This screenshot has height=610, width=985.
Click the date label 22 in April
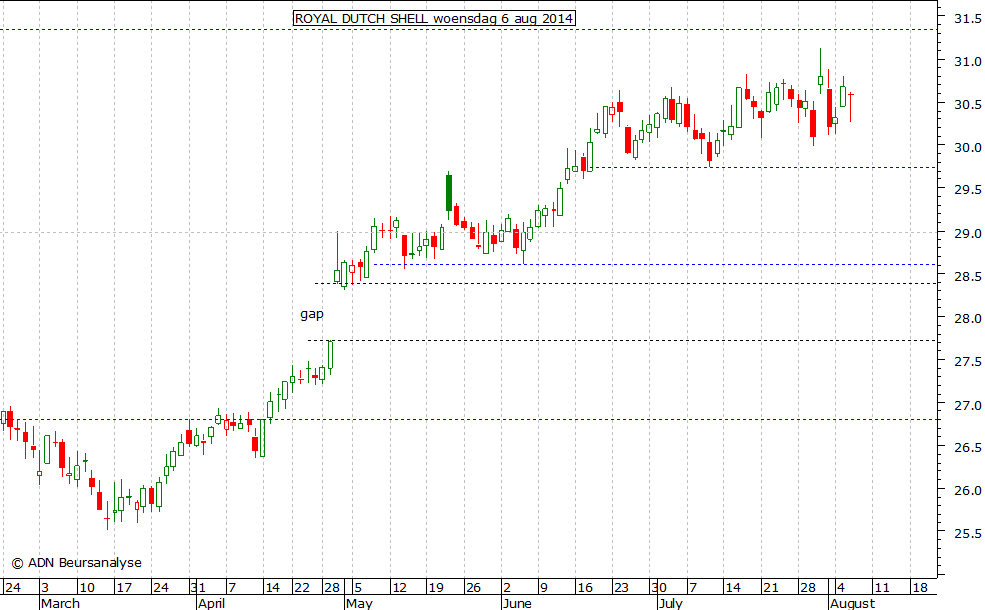coord(302,588)
